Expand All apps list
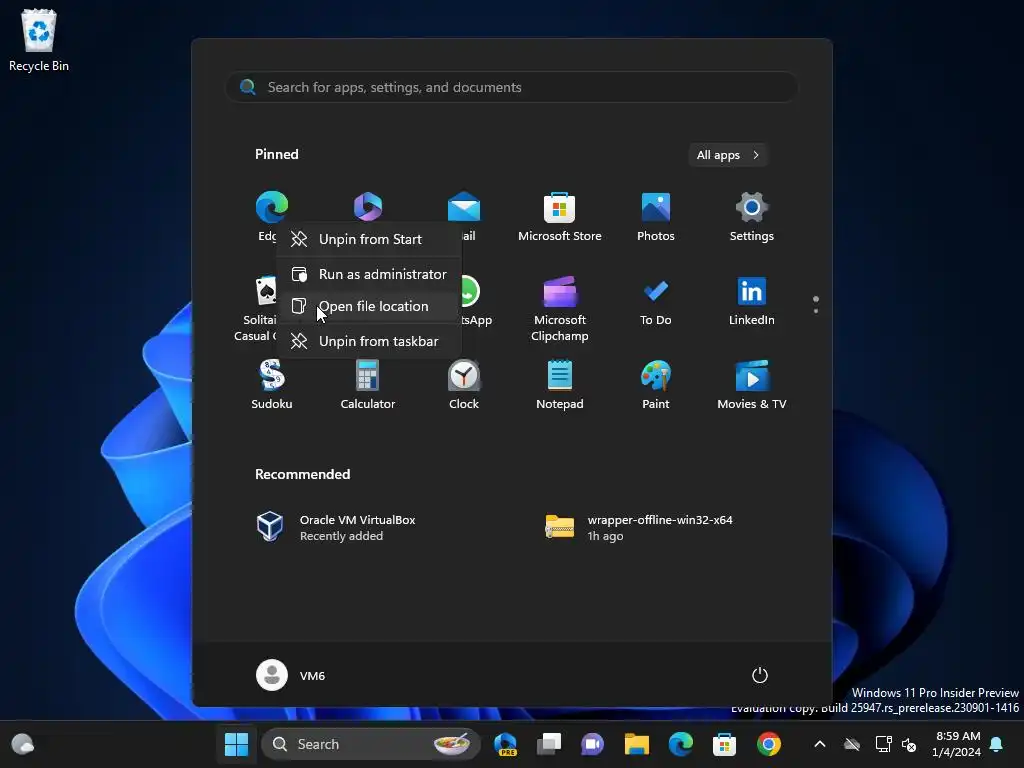Viewport: 1024px width, 768px height. pyautogui.click(x=728, y=155)
